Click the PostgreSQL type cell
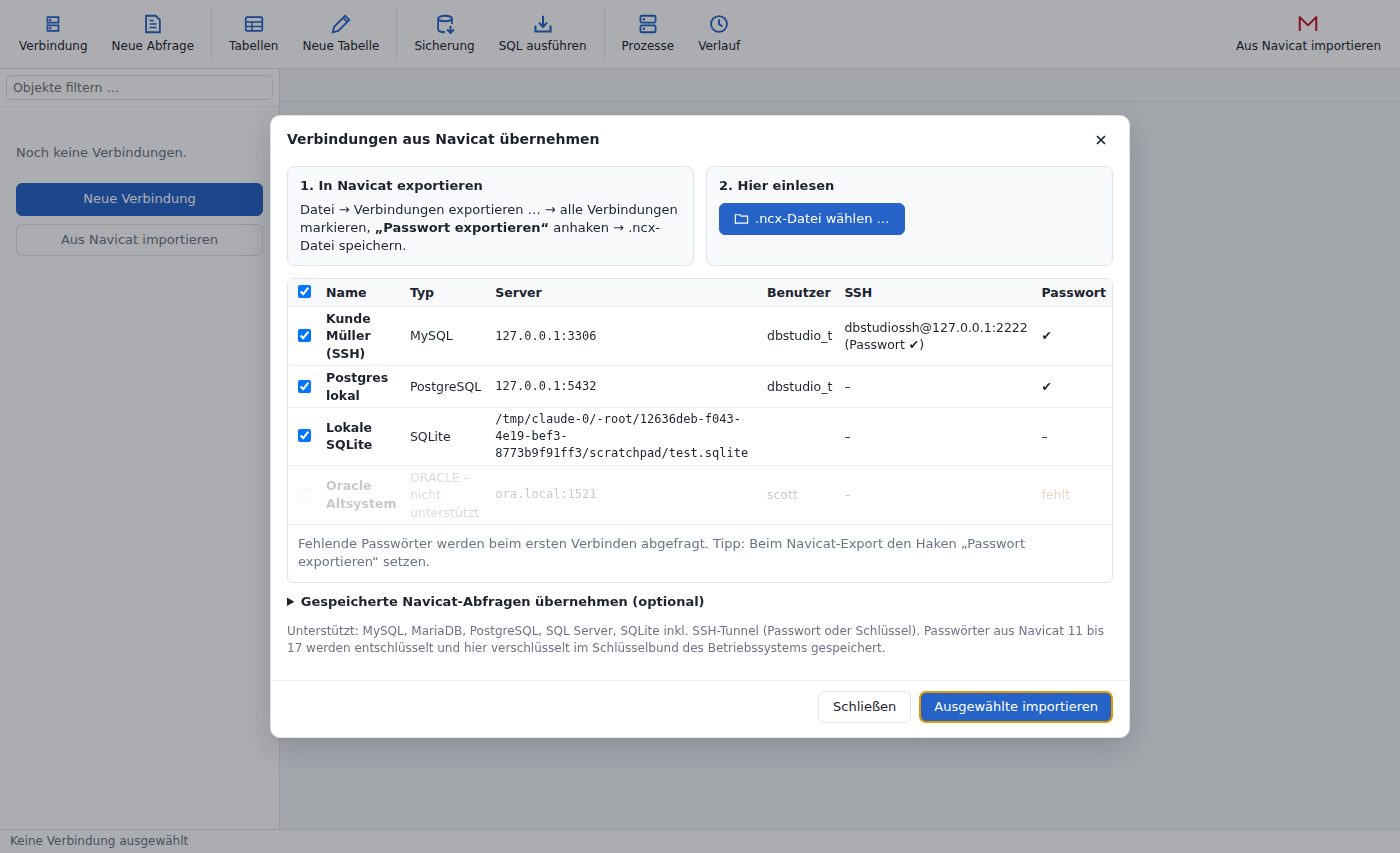 [x=445, y=387]
